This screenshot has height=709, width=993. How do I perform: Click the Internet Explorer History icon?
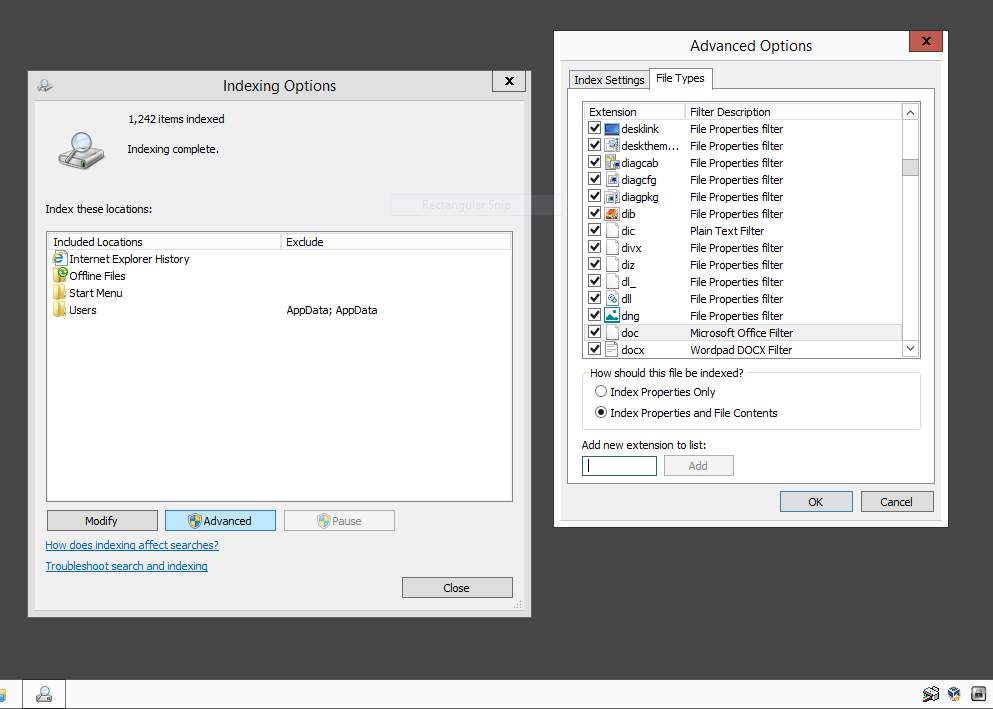point(60,259)
